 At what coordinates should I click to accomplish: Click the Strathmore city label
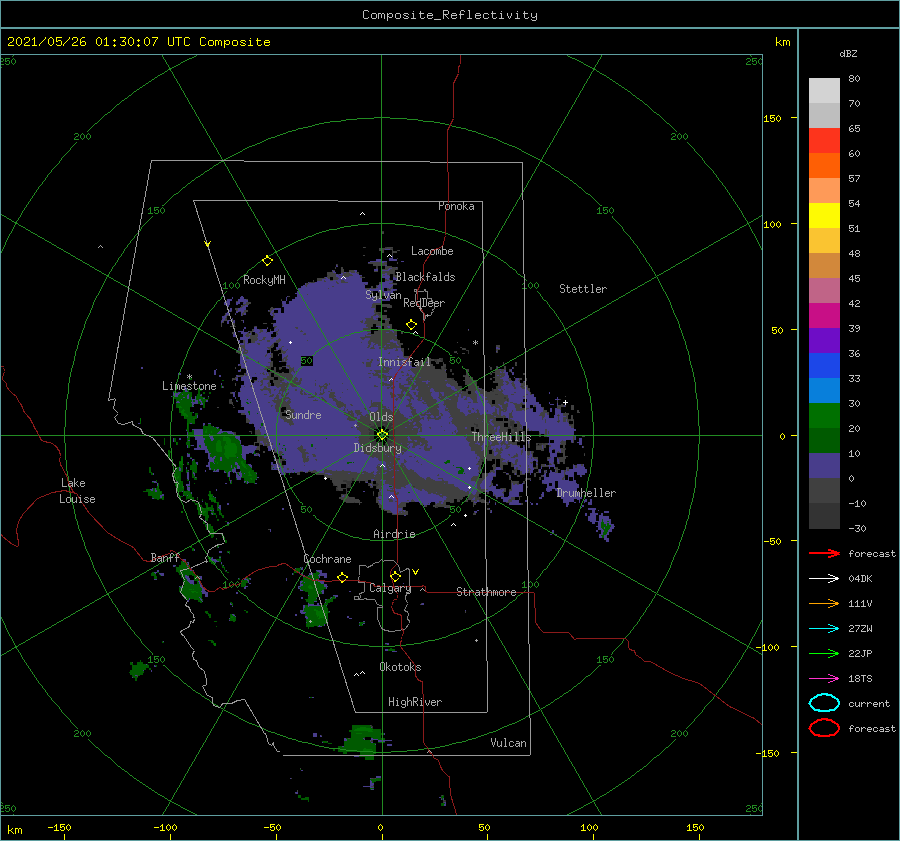[x=486, y=592]
